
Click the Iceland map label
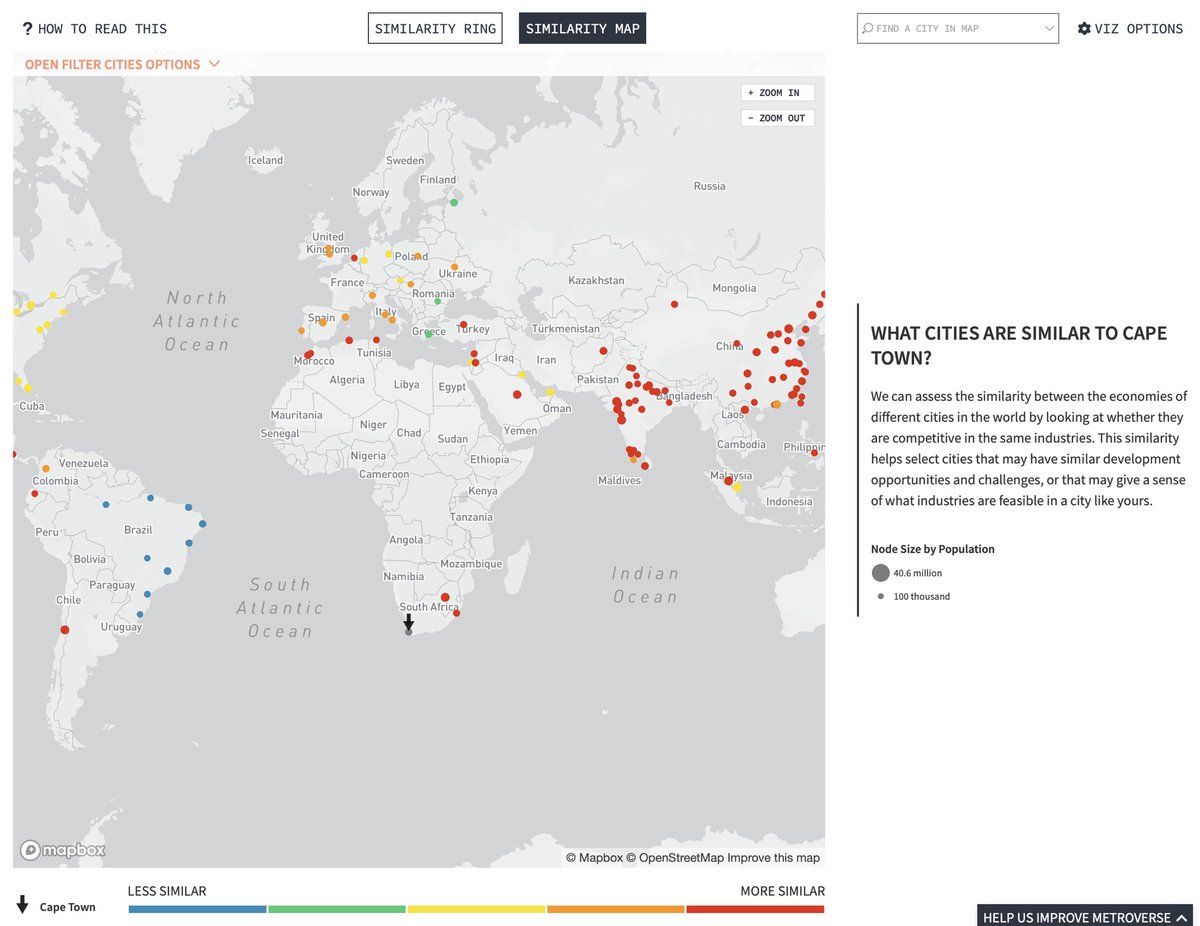coord(266,160)
